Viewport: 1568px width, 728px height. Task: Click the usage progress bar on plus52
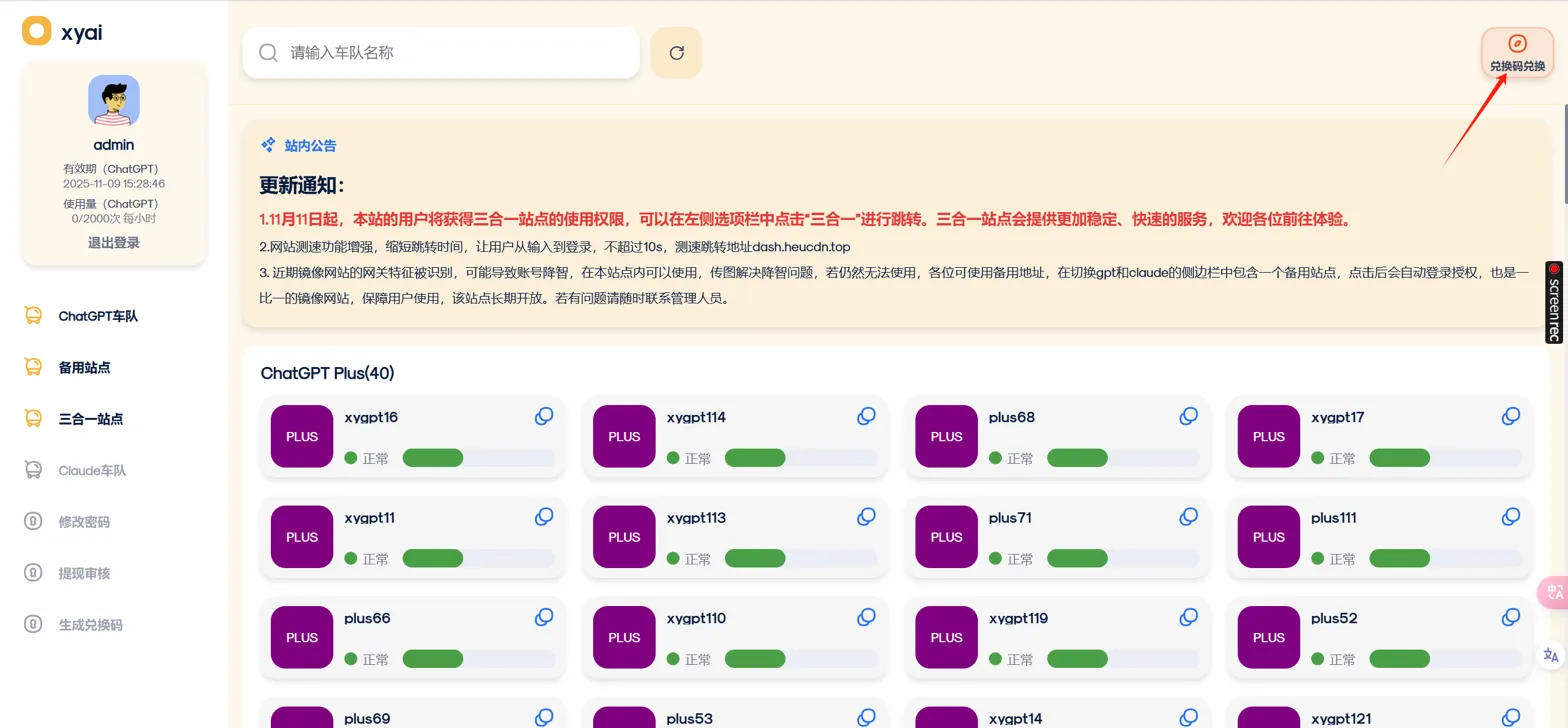click(x=1445, y=660)
